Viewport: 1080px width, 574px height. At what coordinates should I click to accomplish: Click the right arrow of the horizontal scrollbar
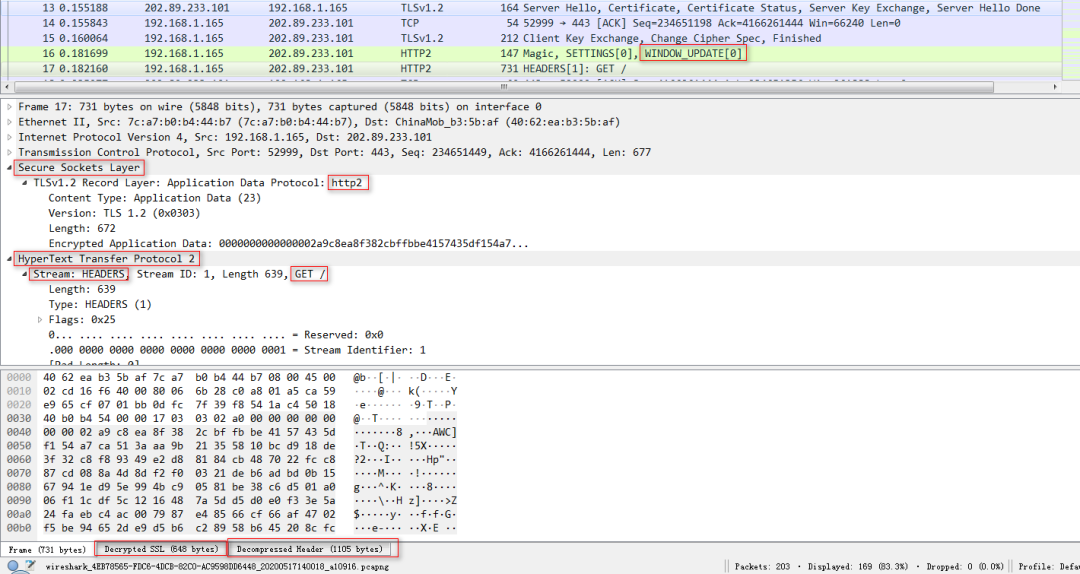(1055, 87)
